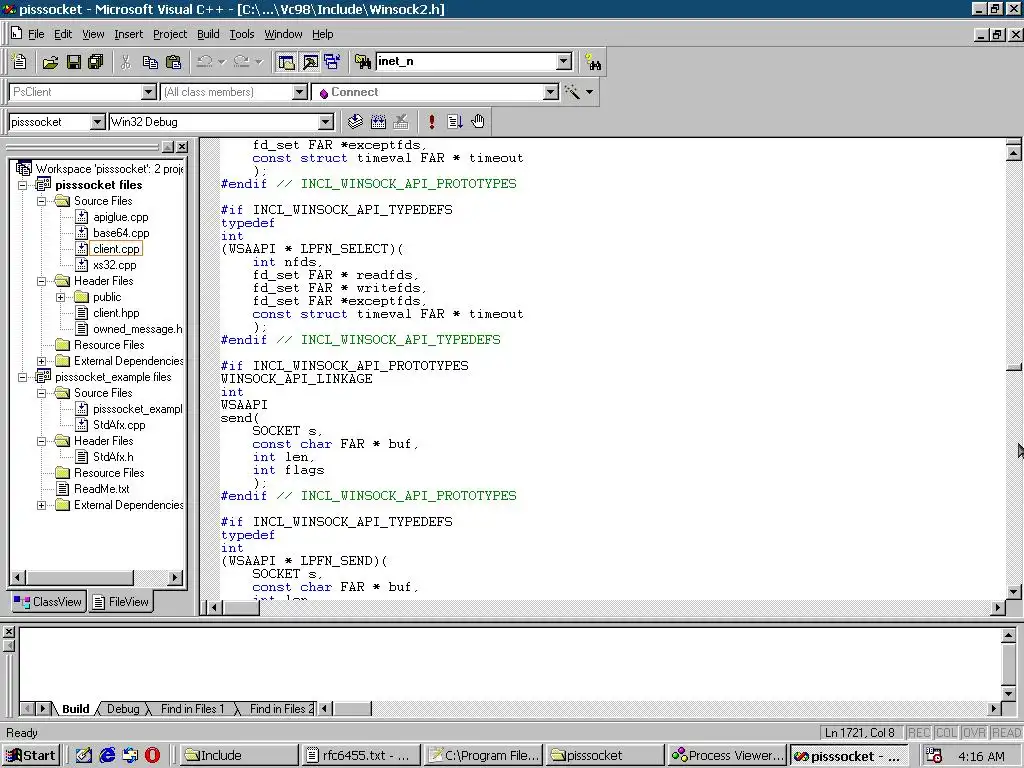Open the File menu
The height and width of the screenshot is (768, 1024).
36,34
